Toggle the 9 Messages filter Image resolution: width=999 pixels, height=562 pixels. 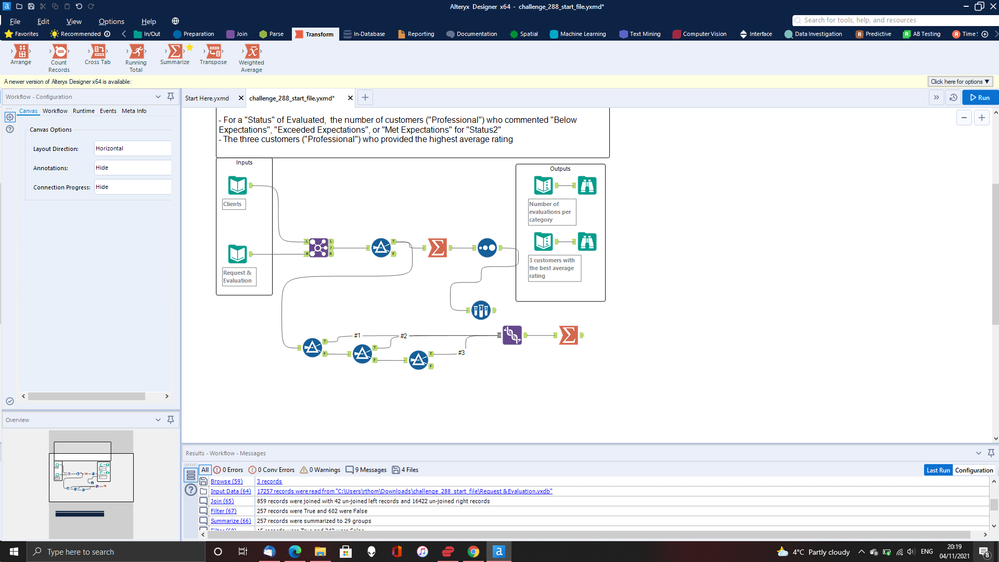[x=366, y=470]
